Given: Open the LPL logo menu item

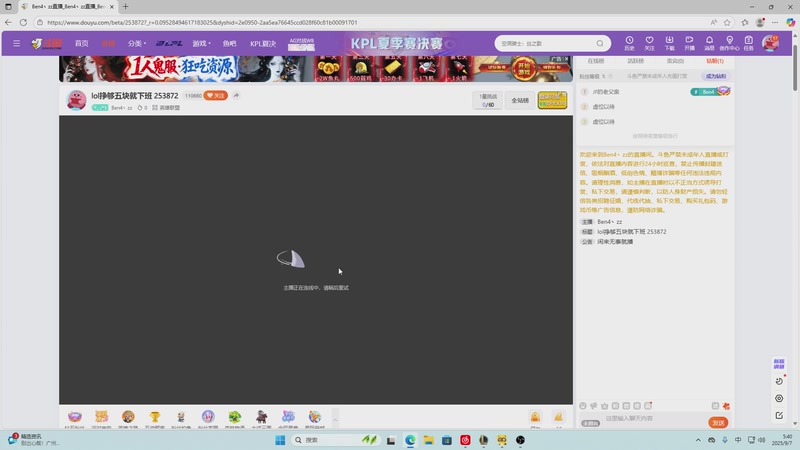Looking at the screenshot, I should [169, 43].
